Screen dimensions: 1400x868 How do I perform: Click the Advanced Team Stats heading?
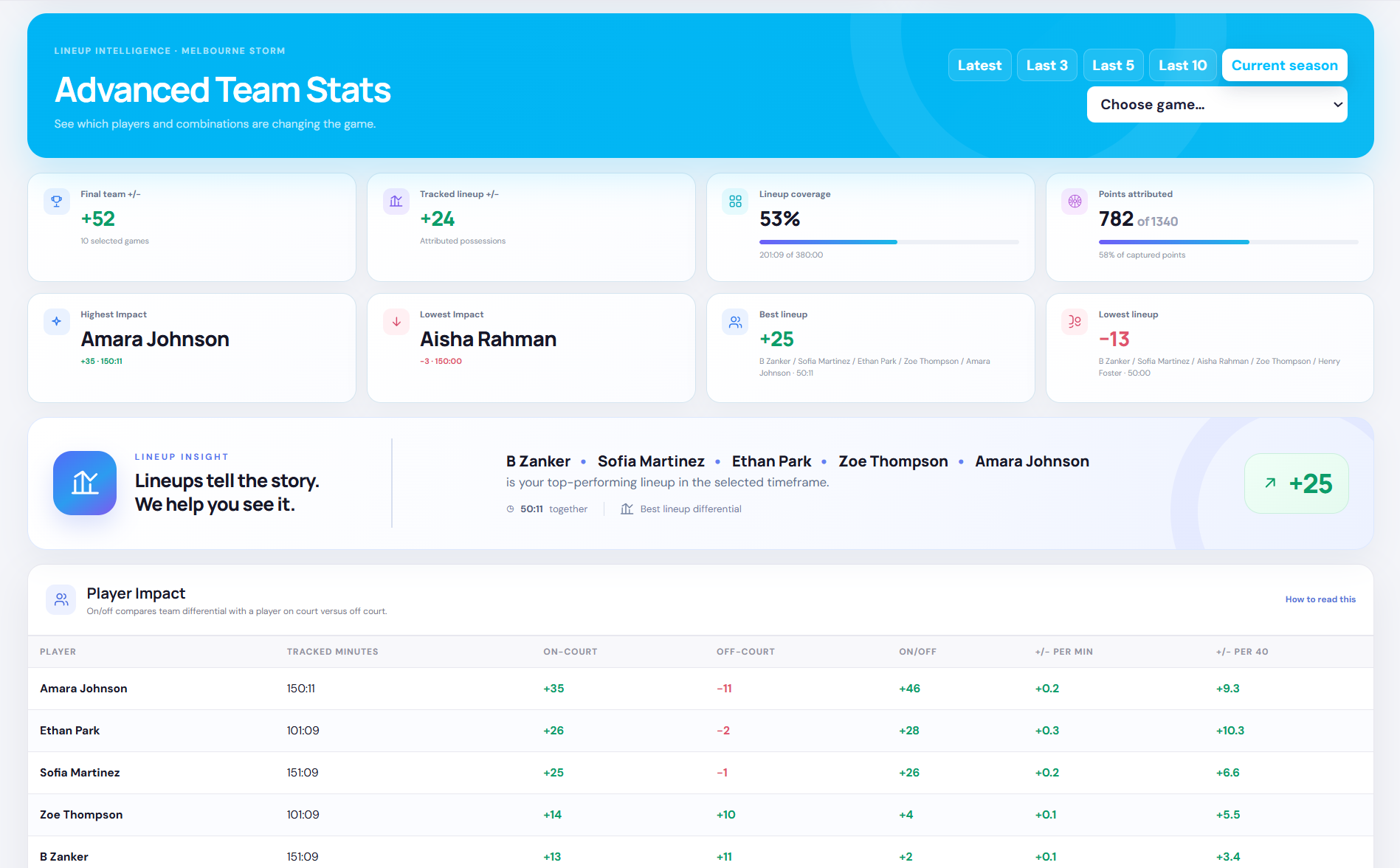pyautogui.click(x=223, y=90)
